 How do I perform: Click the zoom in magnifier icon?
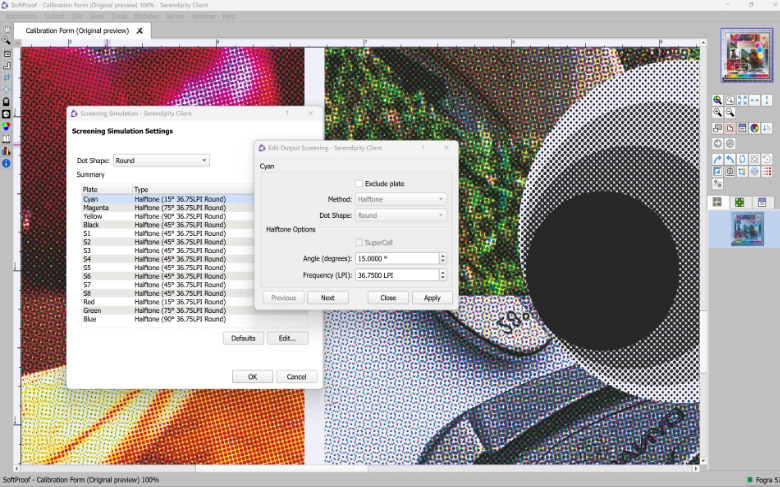[x=717, y=113]
